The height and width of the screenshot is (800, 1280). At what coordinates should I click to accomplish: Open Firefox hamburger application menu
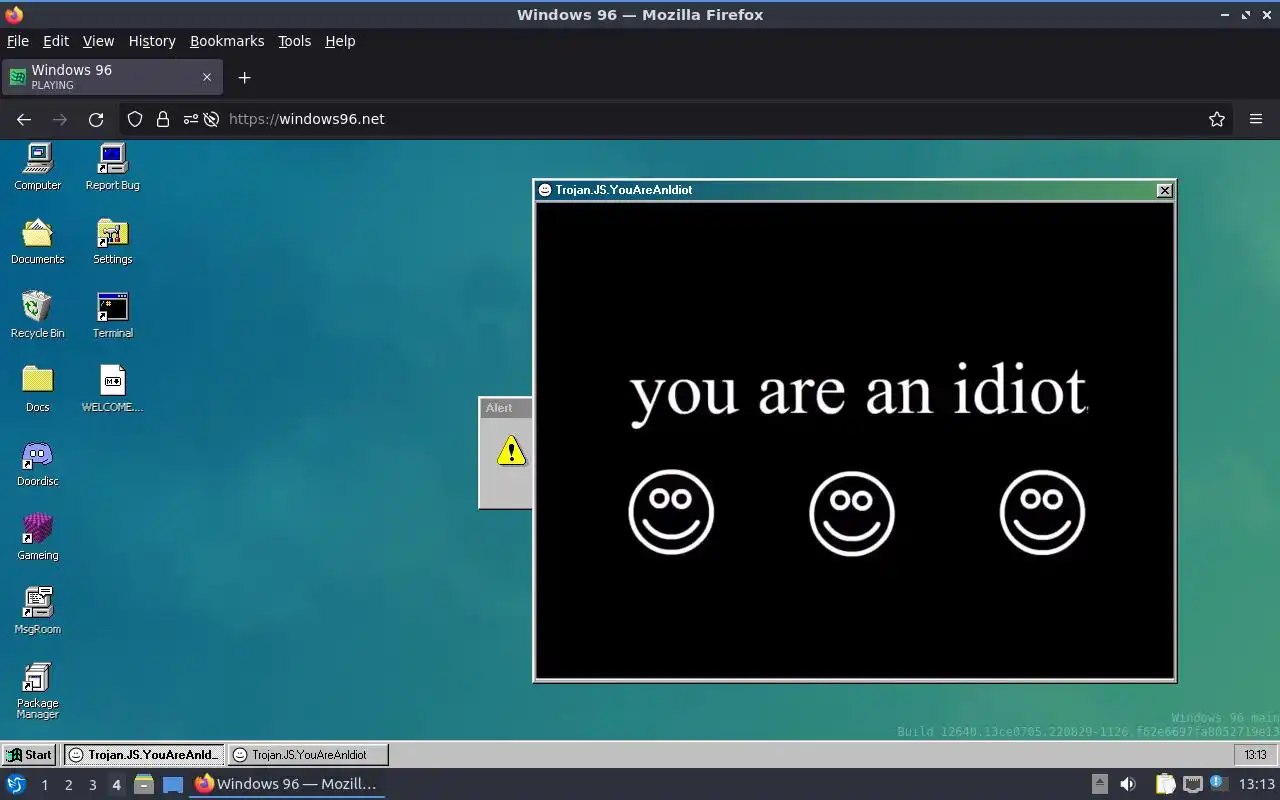click(x=1256, y=119)
